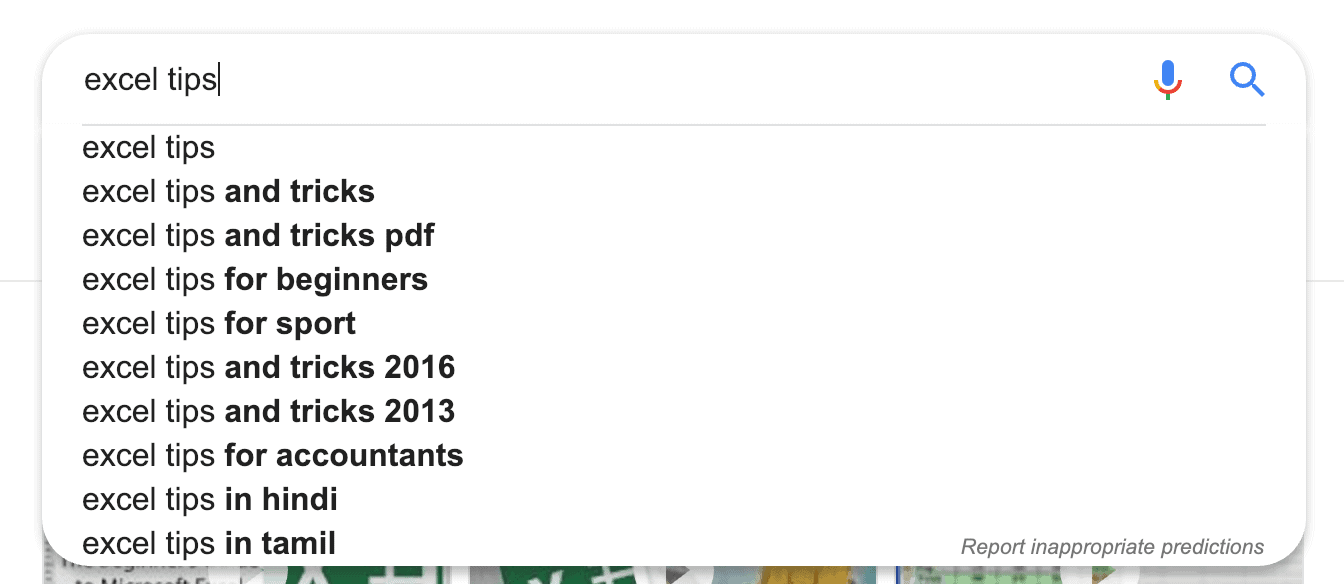Open the 'Report inappropriate predictions' link
Viewport: 1344px width, 584px height.
(x=1112, y=547)
